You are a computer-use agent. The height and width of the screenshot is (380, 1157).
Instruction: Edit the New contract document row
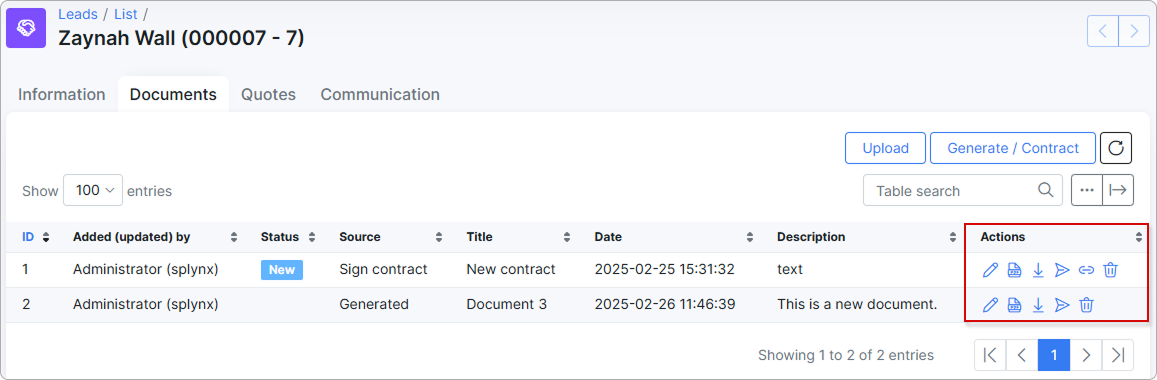990,270
